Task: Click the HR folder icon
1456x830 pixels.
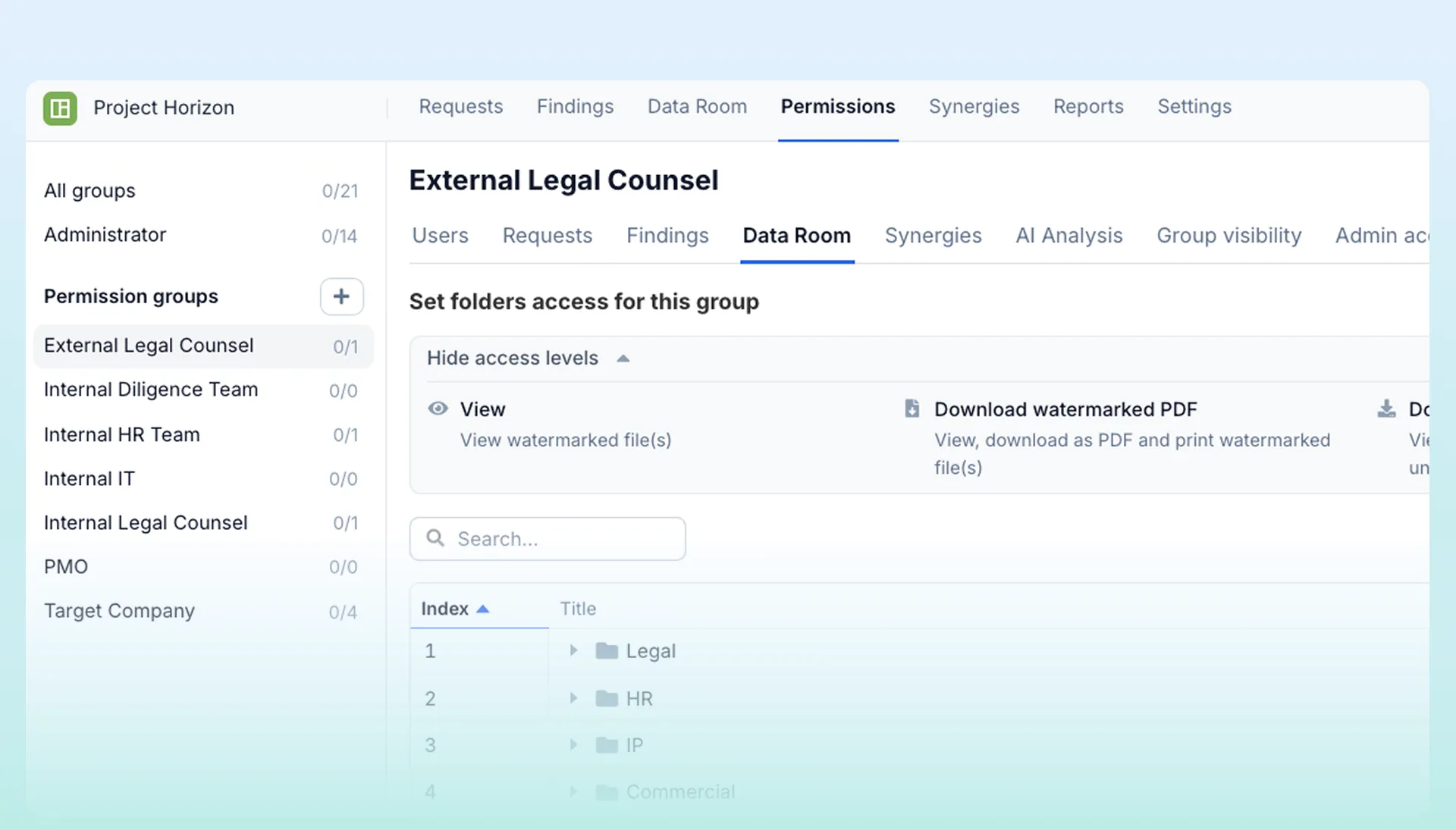Action: (x=606, y=699)
